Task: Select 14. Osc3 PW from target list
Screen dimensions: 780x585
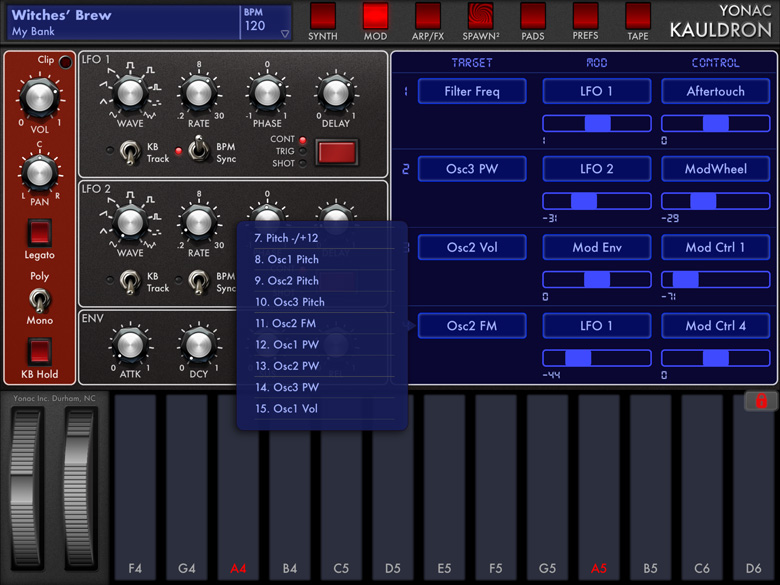Action: (x=323, y=388)
